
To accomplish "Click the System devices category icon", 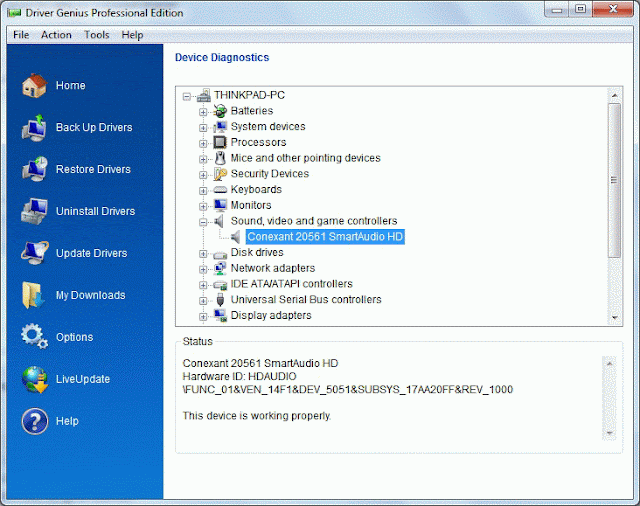I will pos(220,126).
